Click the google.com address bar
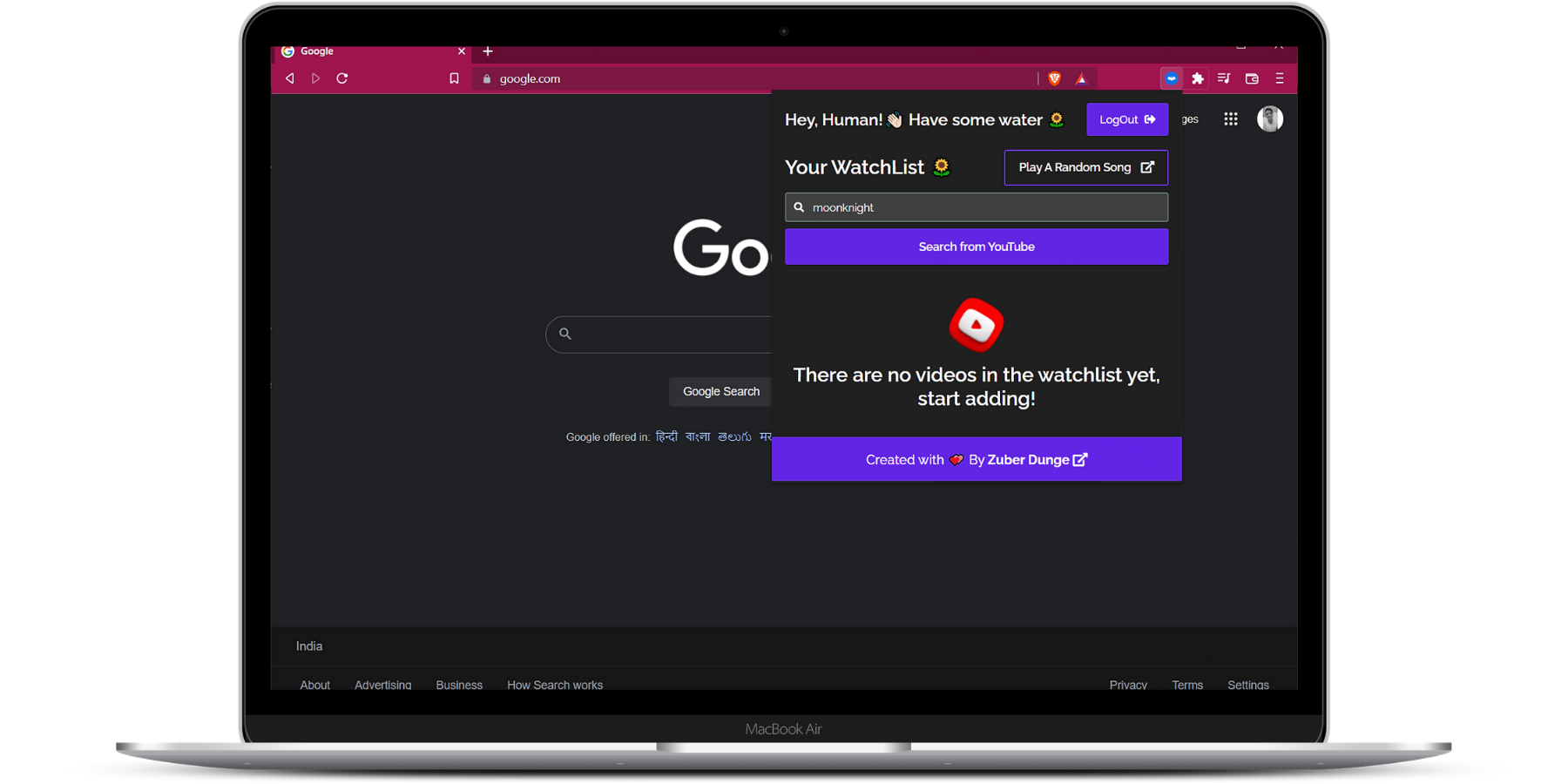 [x=755, y=78]
